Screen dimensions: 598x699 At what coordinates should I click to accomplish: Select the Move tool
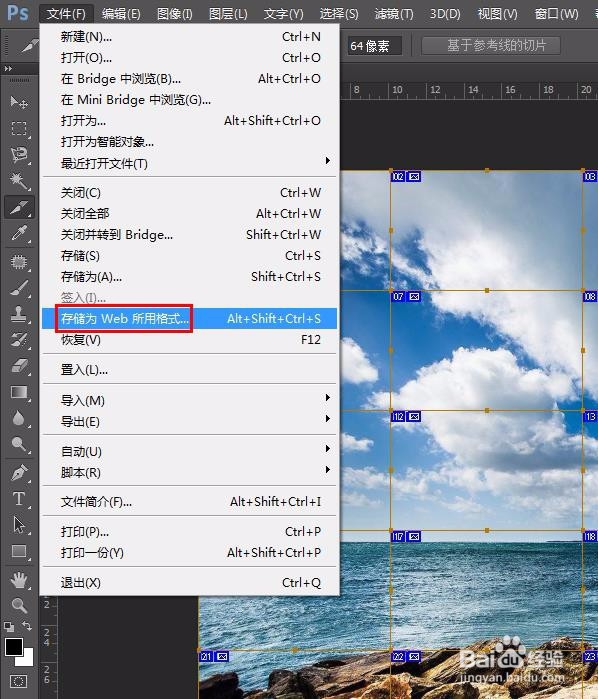point(19,103)
